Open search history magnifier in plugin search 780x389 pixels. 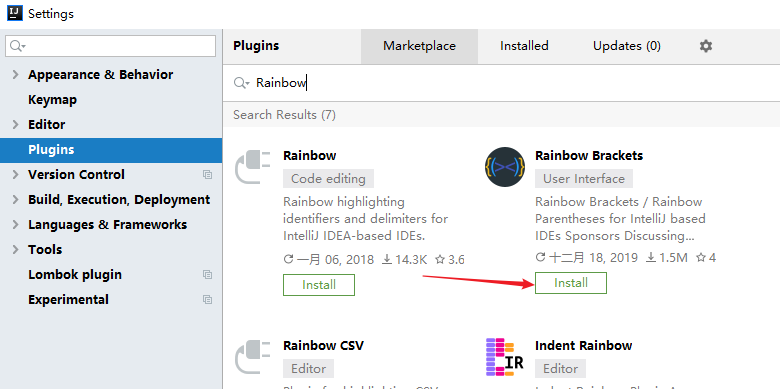[x=241, y=83]
